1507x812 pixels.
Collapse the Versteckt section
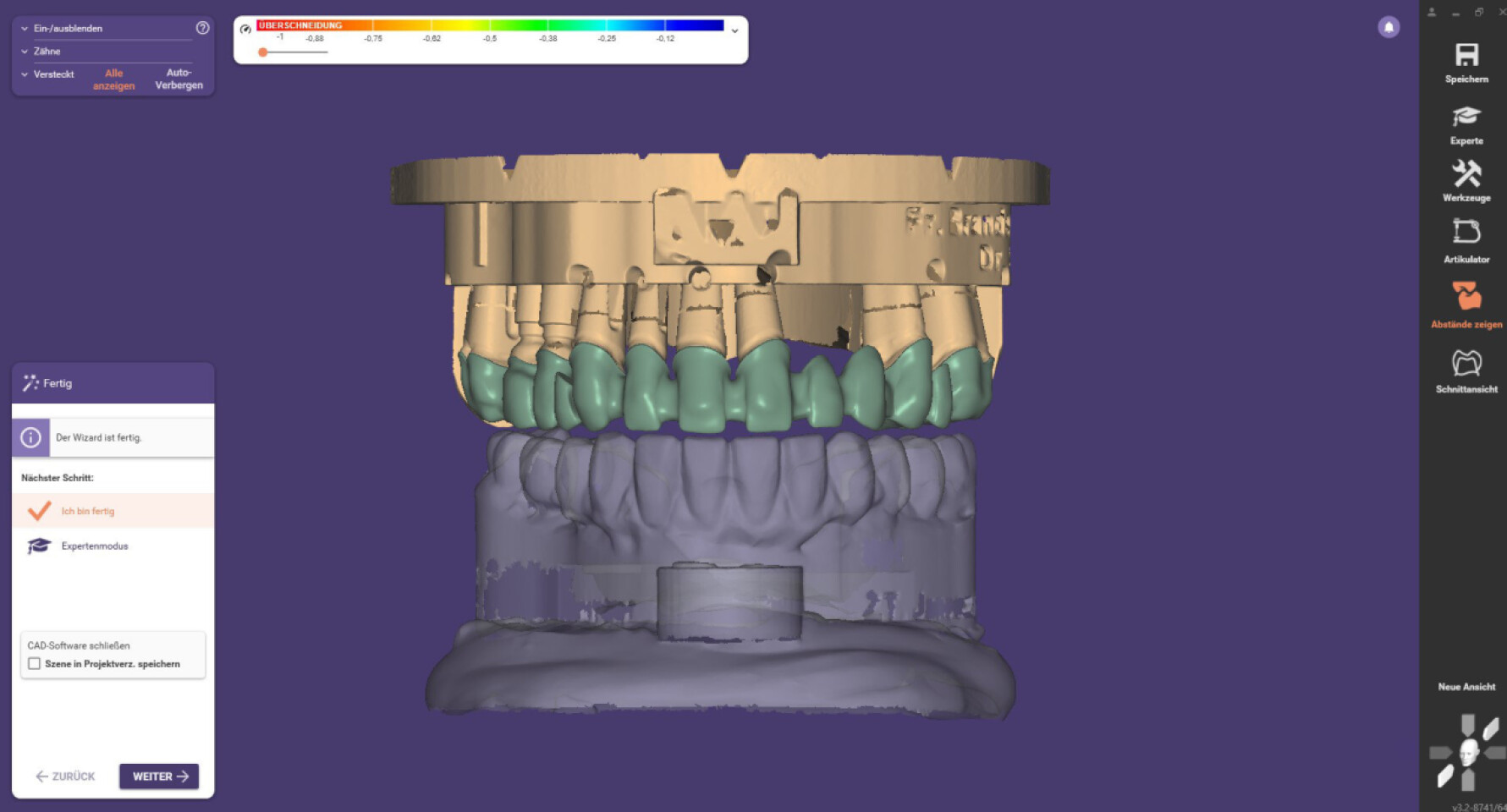[x=25, y=74]
